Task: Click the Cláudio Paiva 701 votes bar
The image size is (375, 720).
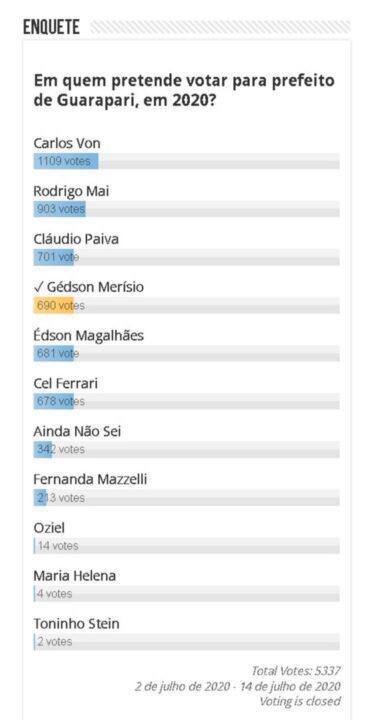Action: 186,257
